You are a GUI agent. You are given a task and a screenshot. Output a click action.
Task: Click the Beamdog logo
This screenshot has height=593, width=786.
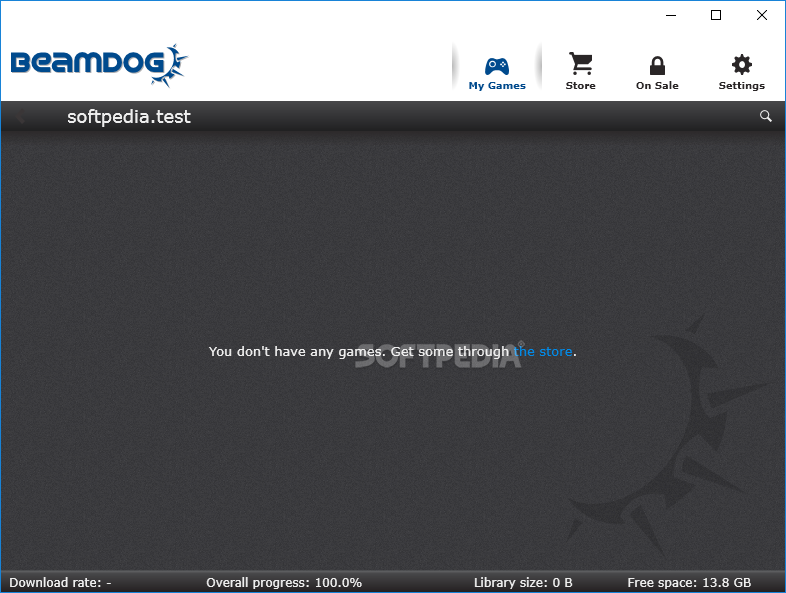point(99,65)
